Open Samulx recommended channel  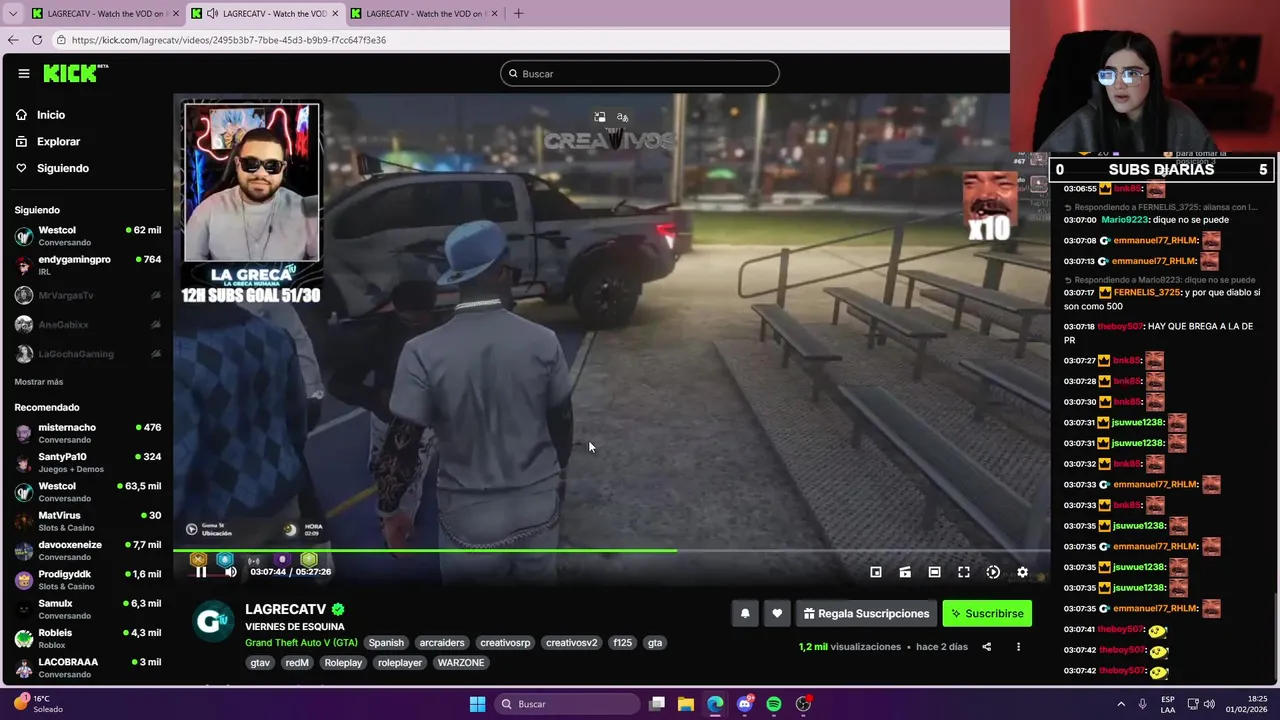[x=88, y=609]
